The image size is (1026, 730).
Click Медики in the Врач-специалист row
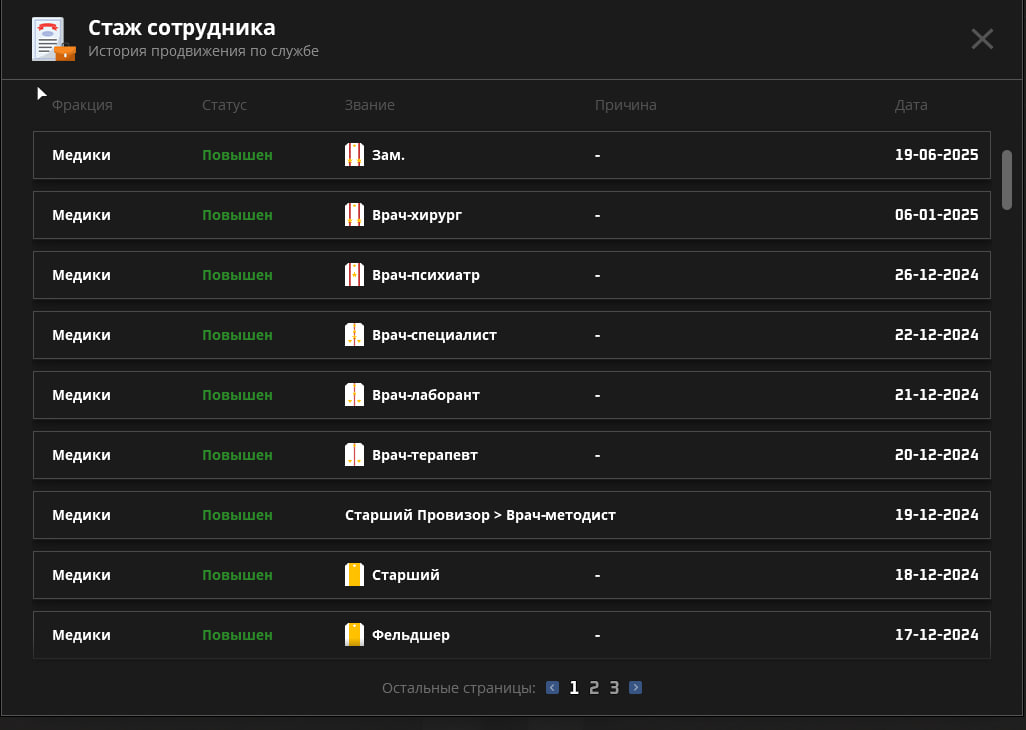point(82,335)
